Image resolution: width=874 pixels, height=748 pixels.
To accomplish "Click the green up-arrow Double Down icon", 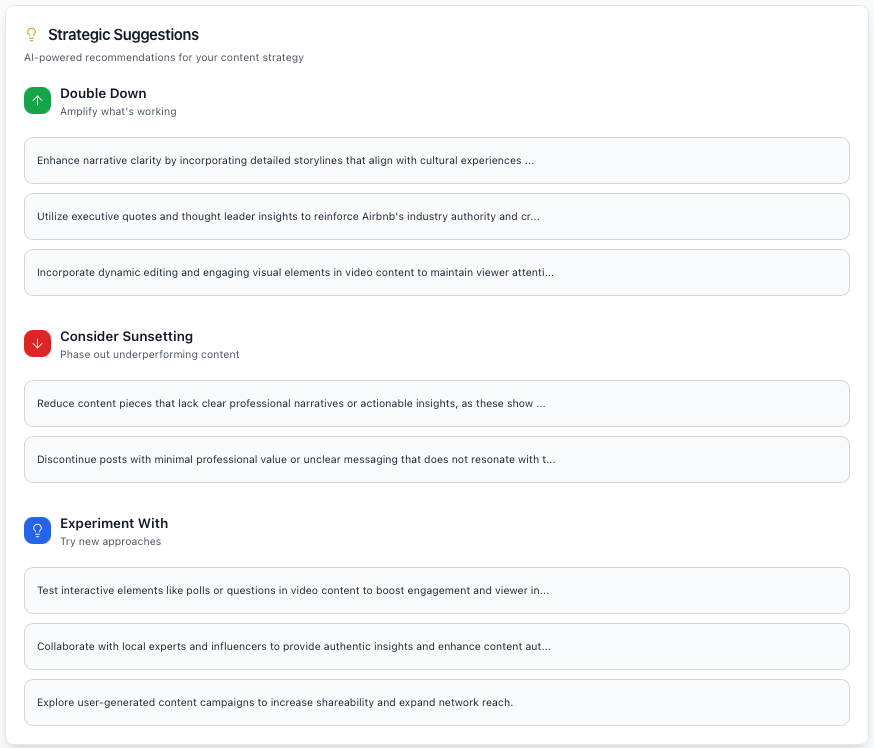I will coord(37,101).
